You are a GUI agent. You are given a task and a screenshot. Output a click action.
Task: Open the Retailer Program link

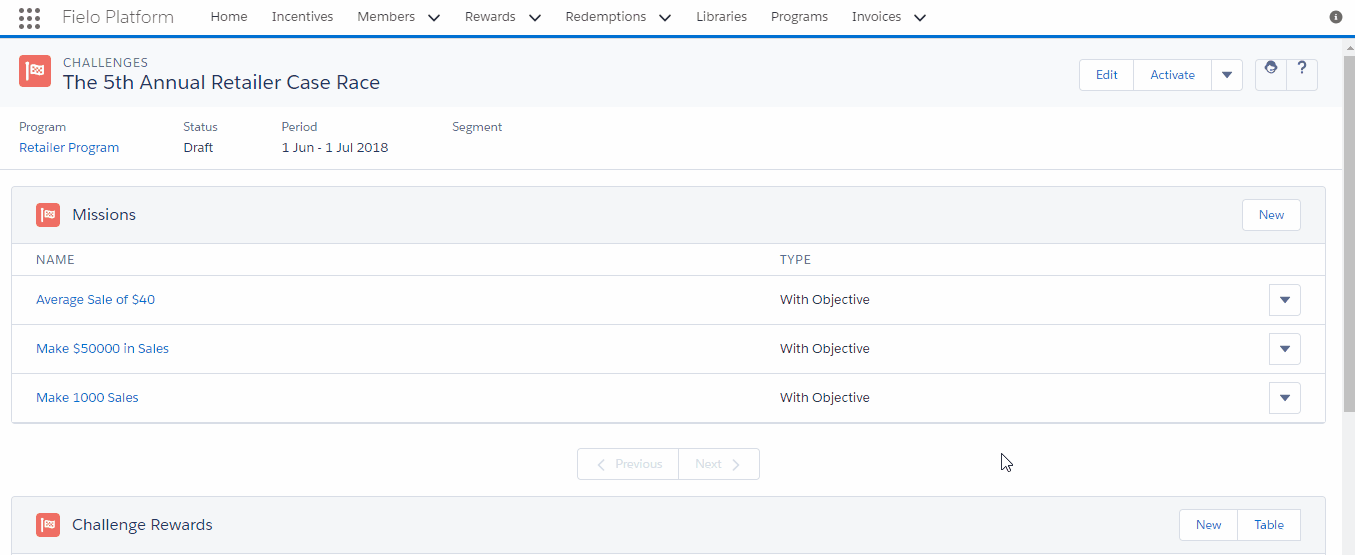(69, 148)
